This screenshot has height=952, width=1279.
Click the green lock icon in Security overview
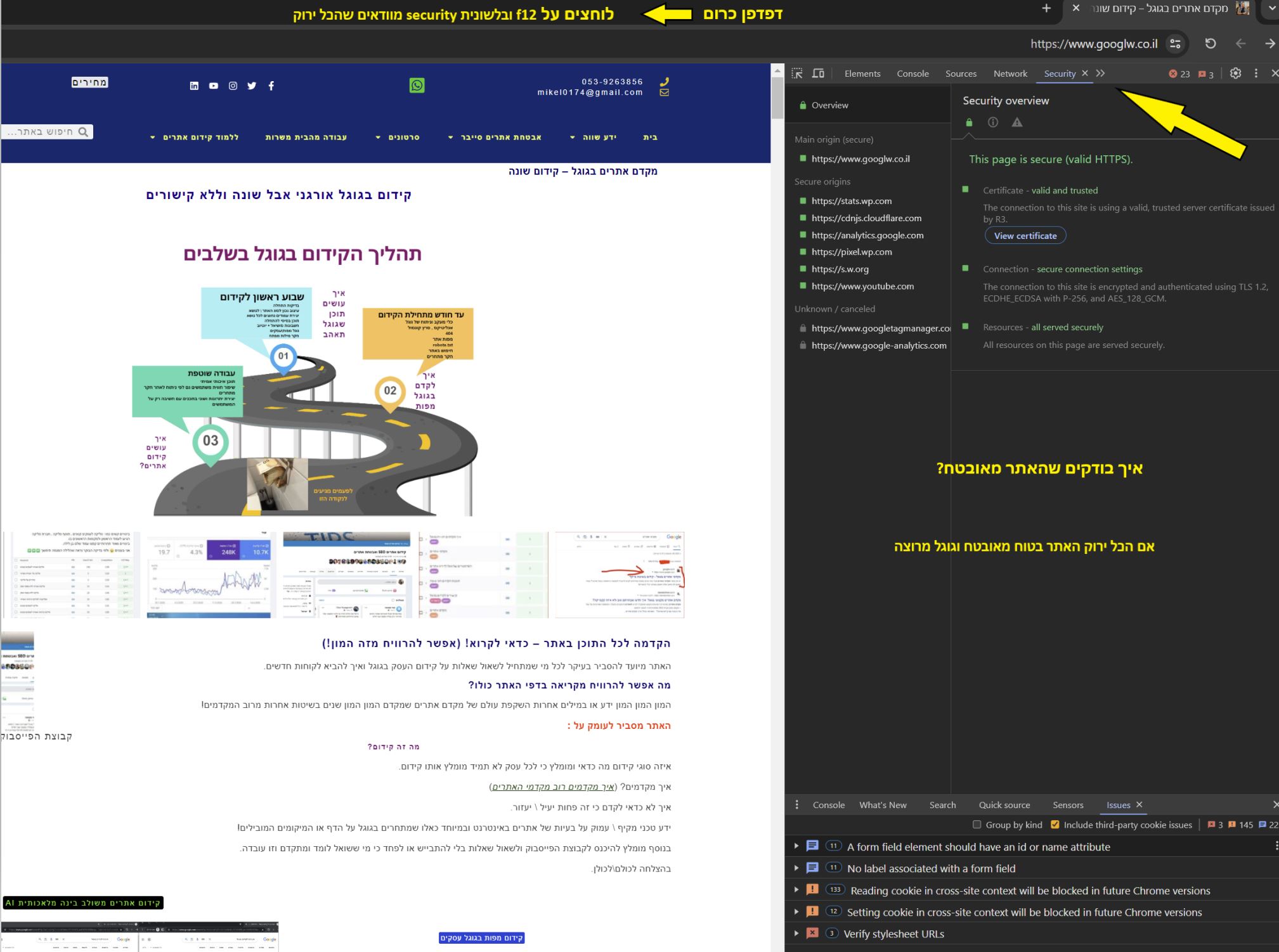[x=969, y=122]
